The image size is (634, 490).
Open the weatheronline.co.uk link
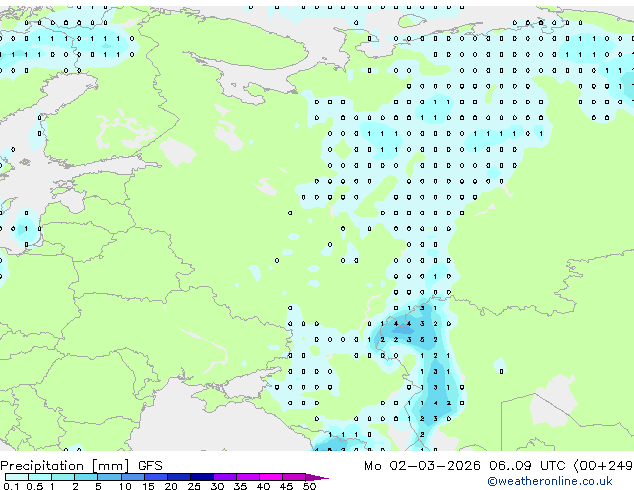click(550, 481)
